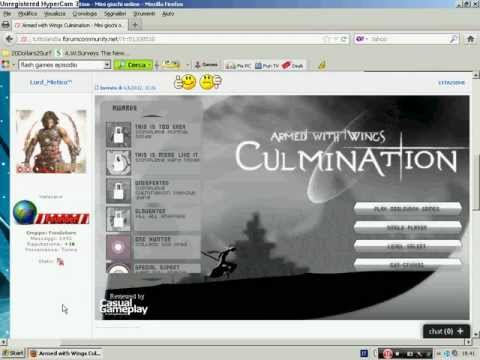480x360 pixels.
Task: Click the Single Player game button
Action: coord(407,228)
